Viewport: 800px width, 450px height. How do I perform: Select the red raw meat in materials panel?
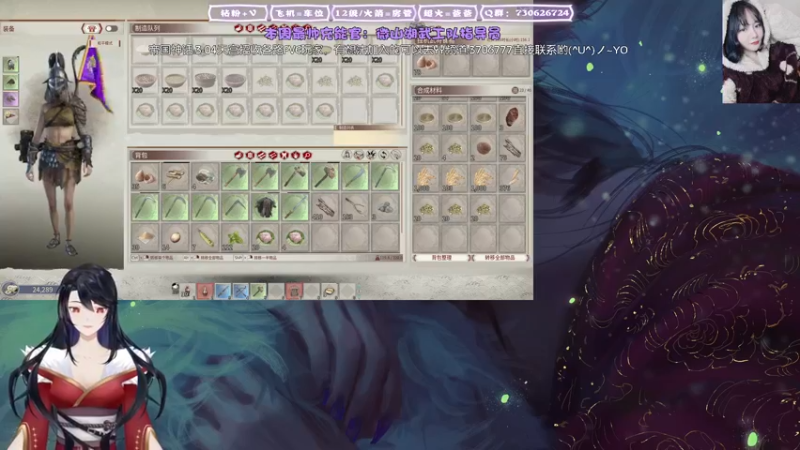(512, 117)
